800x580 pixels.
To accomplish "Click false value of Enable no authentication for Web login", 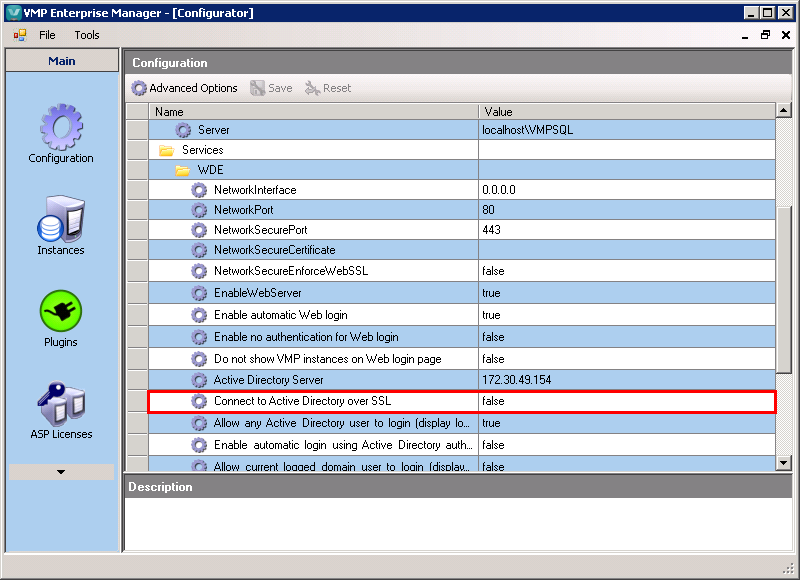I will pyautogui.click(x=493, y=337).
